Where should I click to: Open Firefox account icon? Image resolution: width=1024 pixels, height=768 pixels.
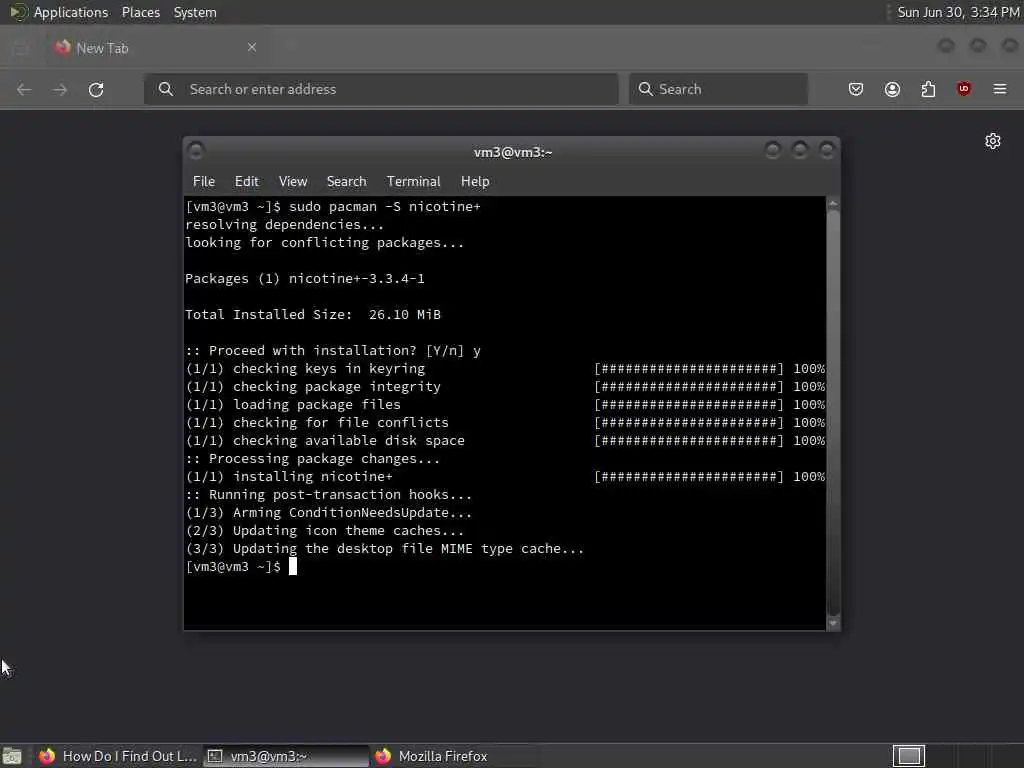[x=892, y=89]
